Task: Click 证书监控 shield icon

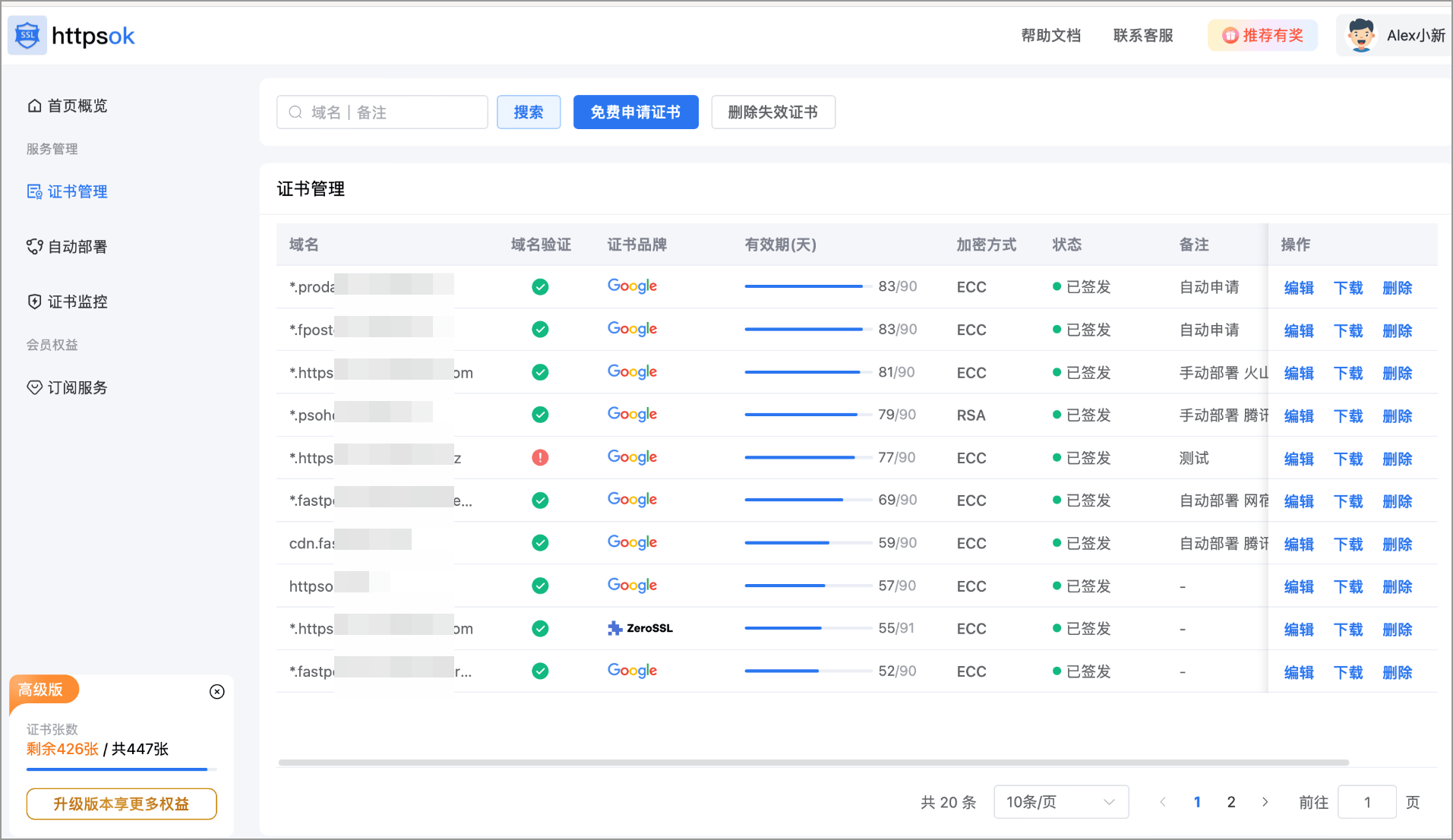Action: 35,302
